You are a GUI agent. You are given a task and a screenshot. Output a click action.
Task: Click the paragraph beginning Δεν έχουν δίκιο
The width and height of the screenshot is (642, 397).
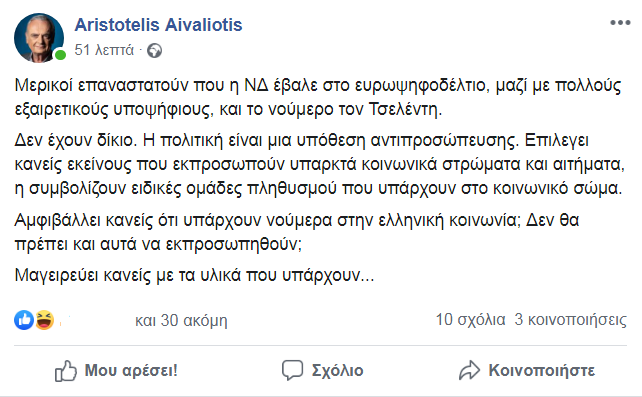[x=319, y=165]
